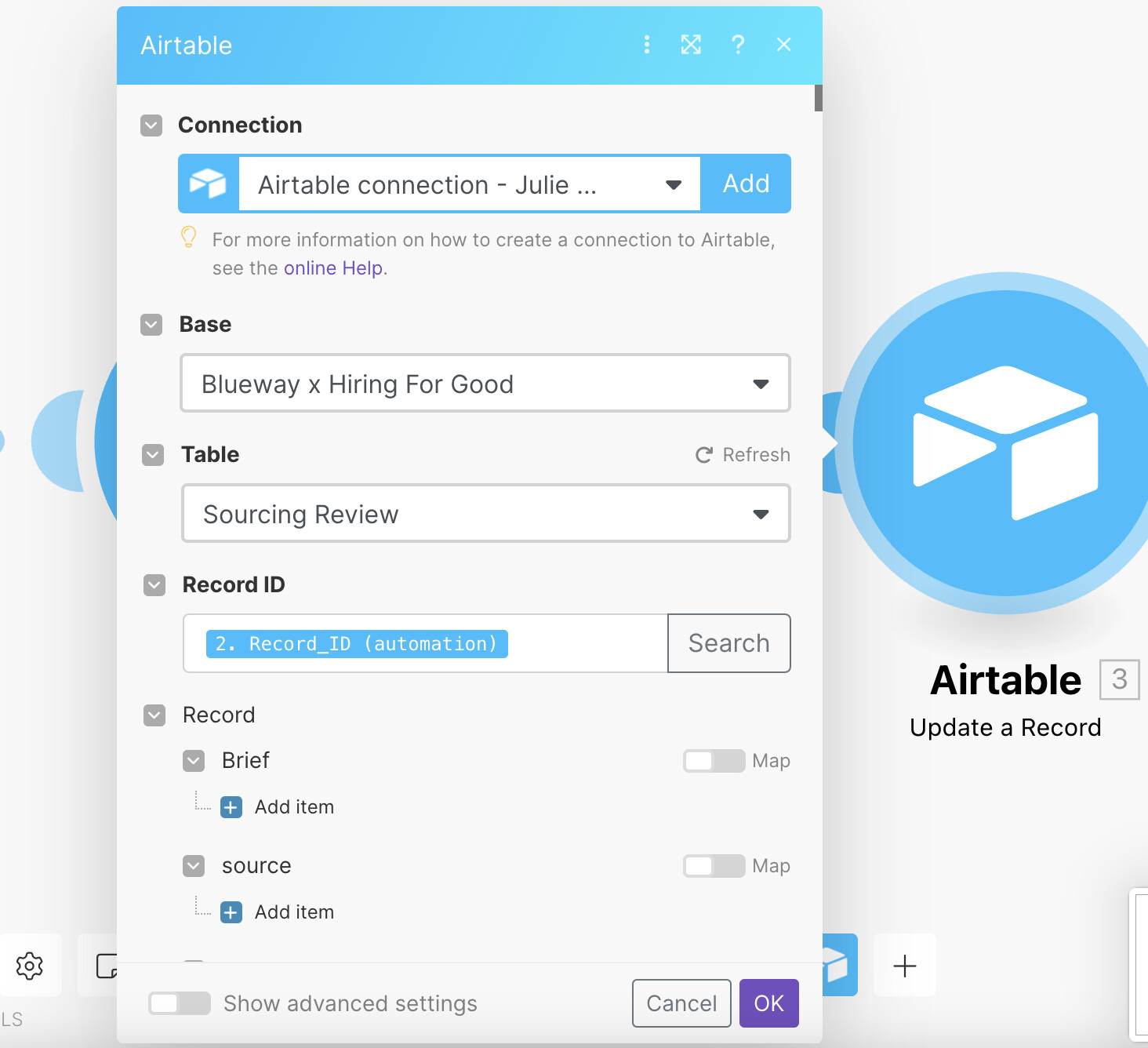
Task: Select the large Airtable module on canvas
Action: 1005,443
